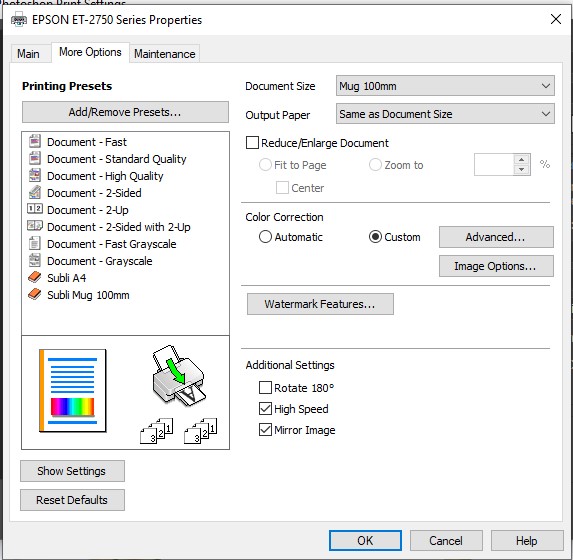Select the Document - Fast preset icon
This screenshot has height=560, width=573.
click(35, 141)
